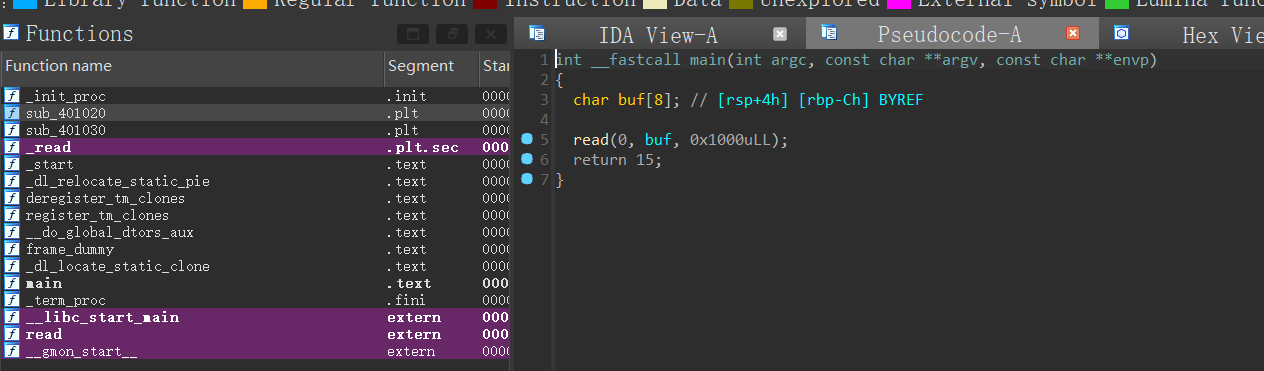1264x371 pixels.
Task: Select read extern function row
Action: 255,334
